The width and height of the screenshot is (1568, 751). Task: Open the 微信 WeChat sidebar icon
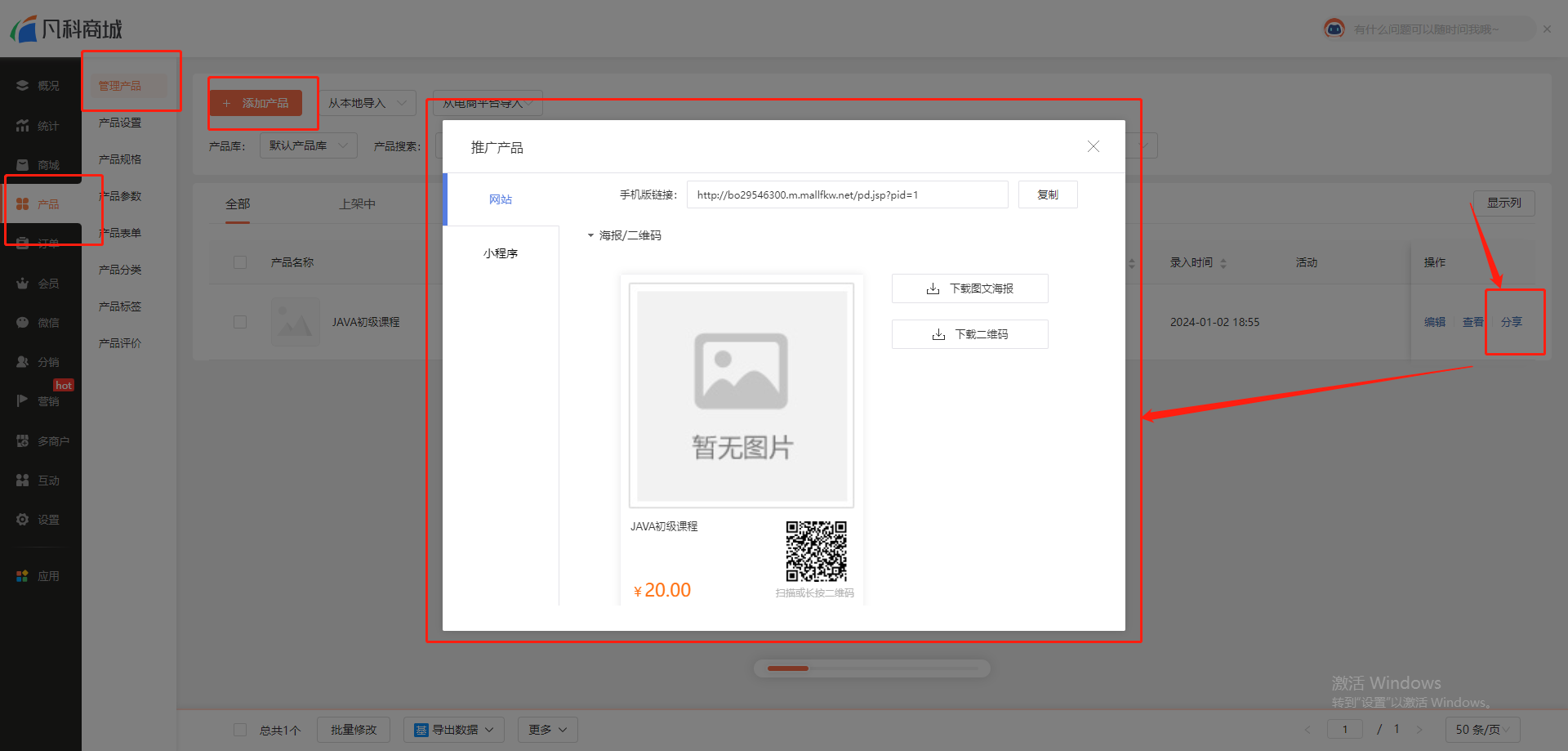(x=22, y=323)
